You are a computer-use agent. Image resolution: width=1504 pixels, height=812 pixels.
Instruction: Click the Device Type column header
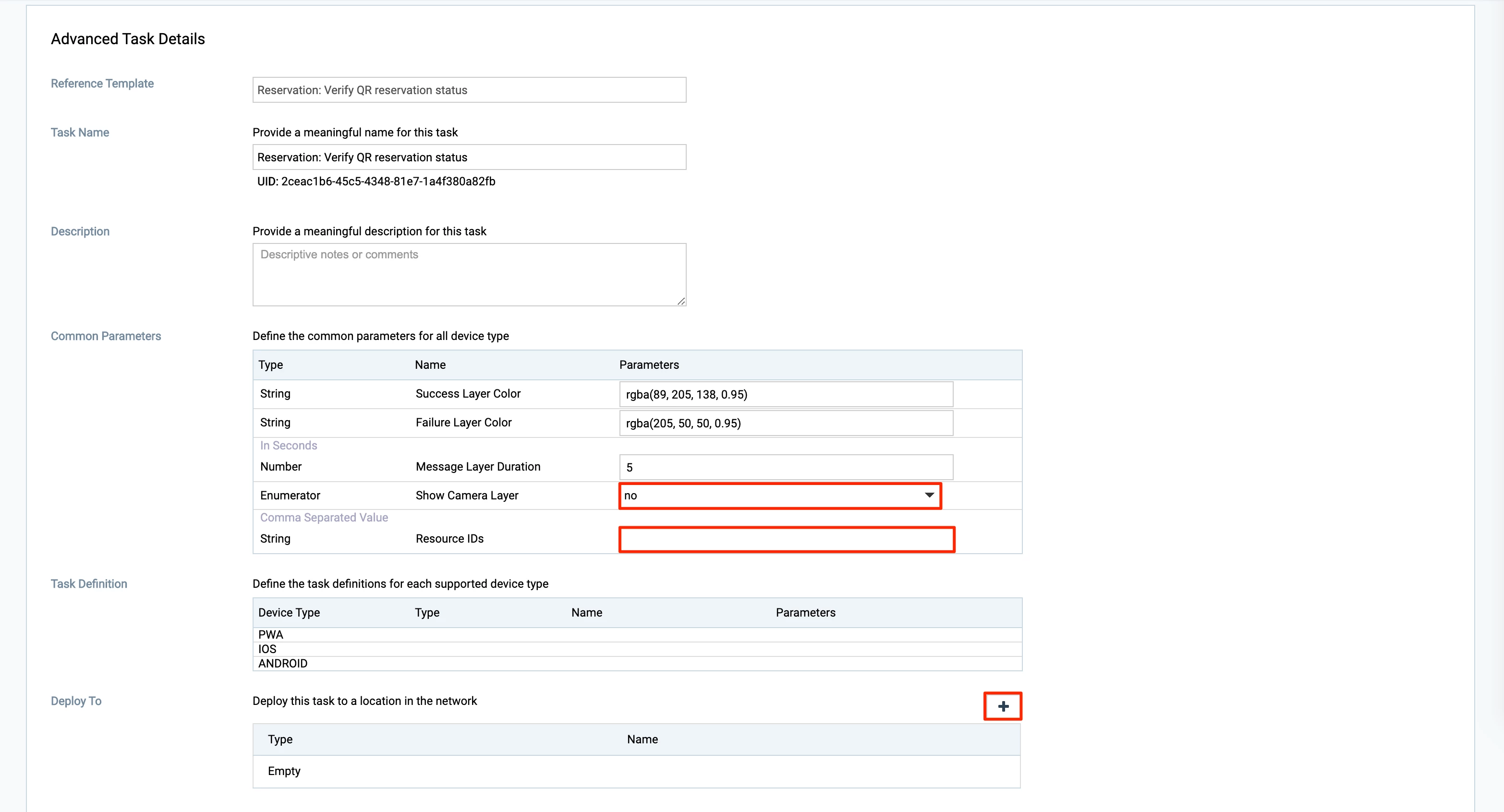pyautogui.click(x=289, y=613)
